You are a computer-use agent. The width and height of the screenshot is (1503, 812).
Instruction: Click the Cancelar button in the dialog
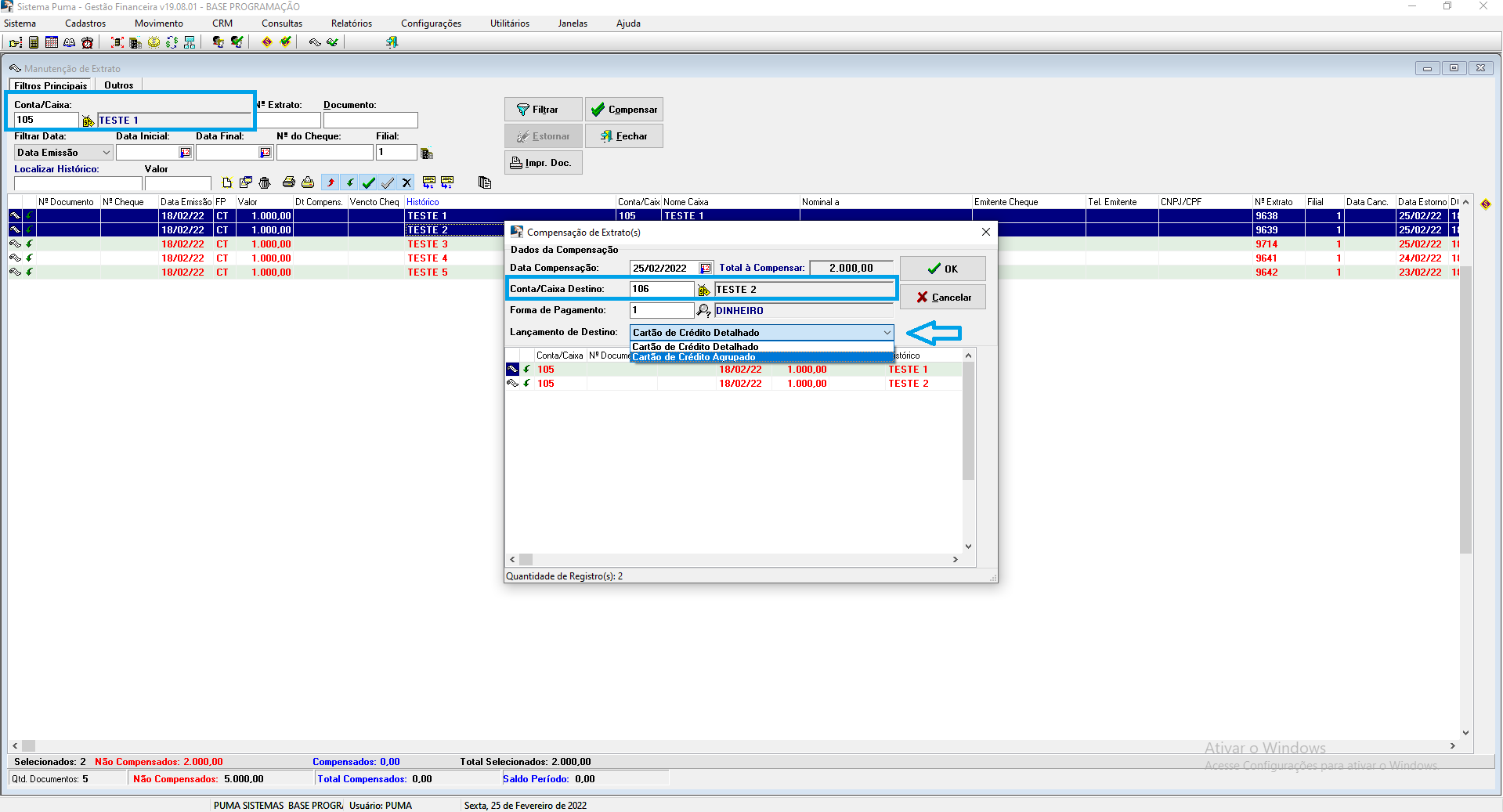(942, 298)
